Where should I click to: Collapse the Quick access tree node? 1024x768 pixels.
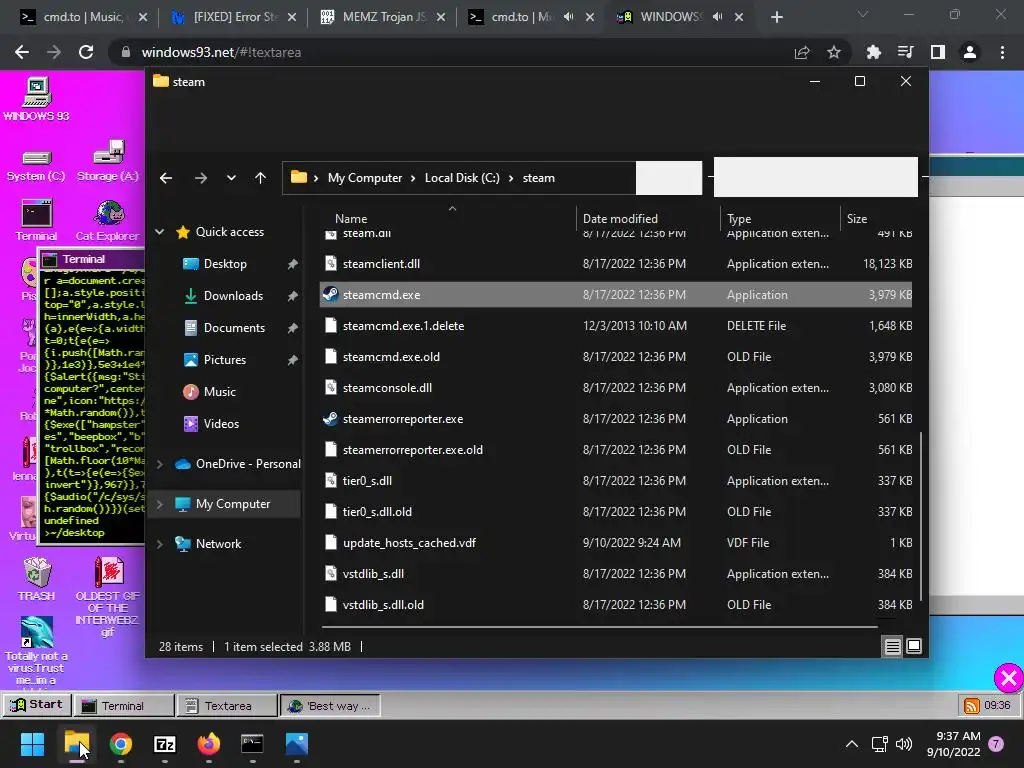(159, 231)
